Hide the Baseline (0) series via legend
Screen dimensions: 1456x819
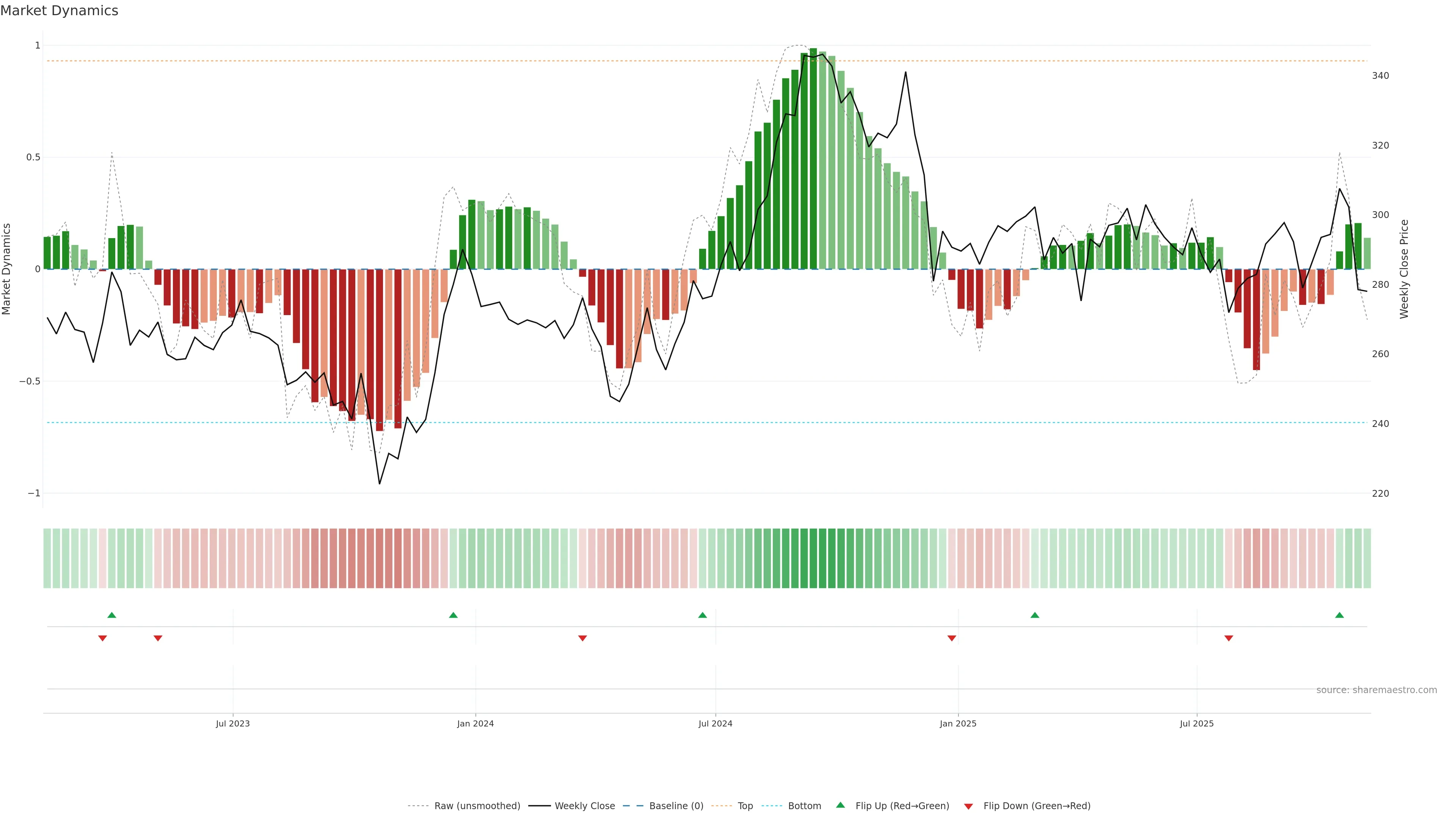point(676,806)
